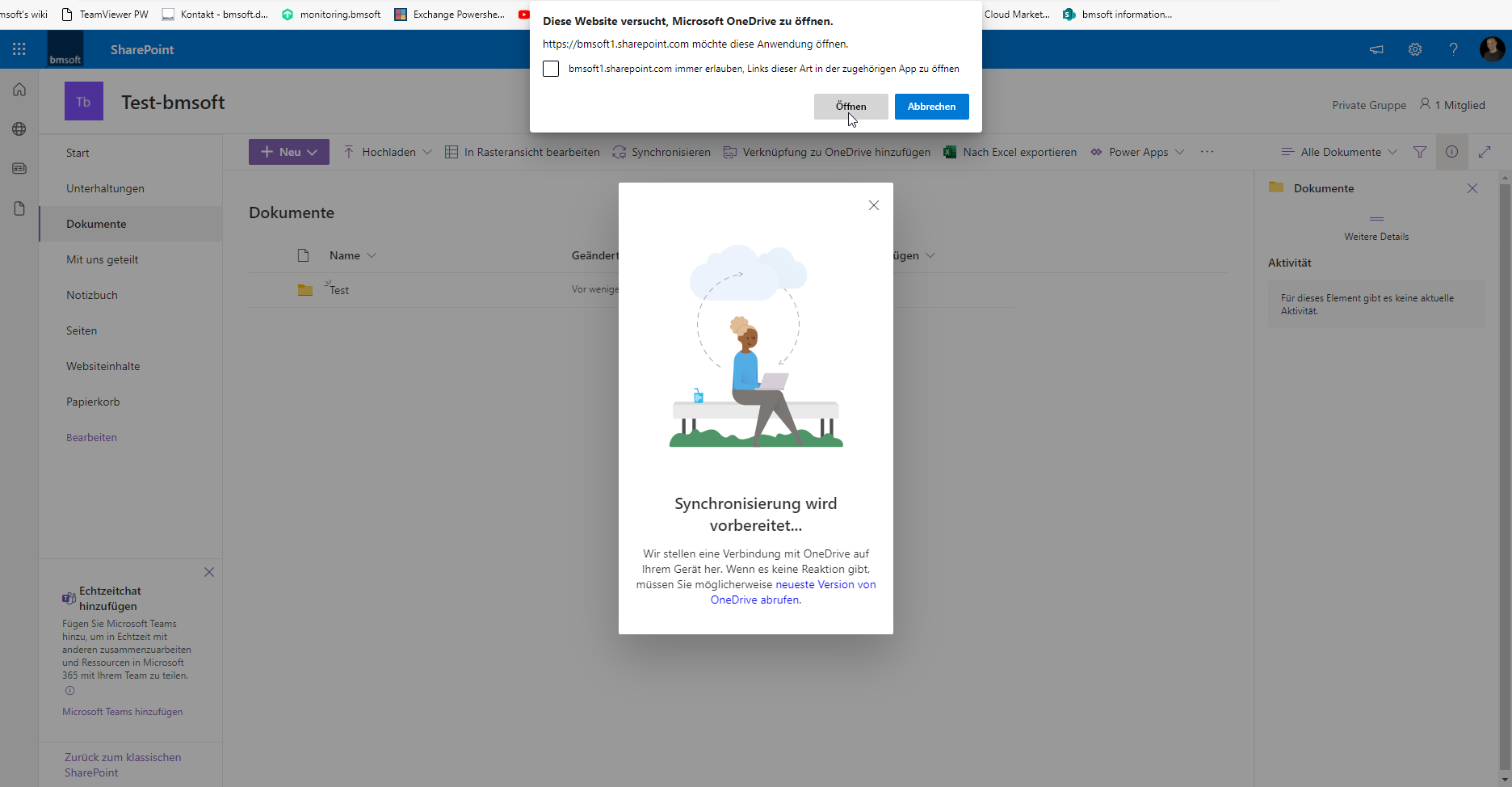Screen dimensions: 1512x787
Task: Open My sites globe icon in sidebar
Action: click(19, 129)
